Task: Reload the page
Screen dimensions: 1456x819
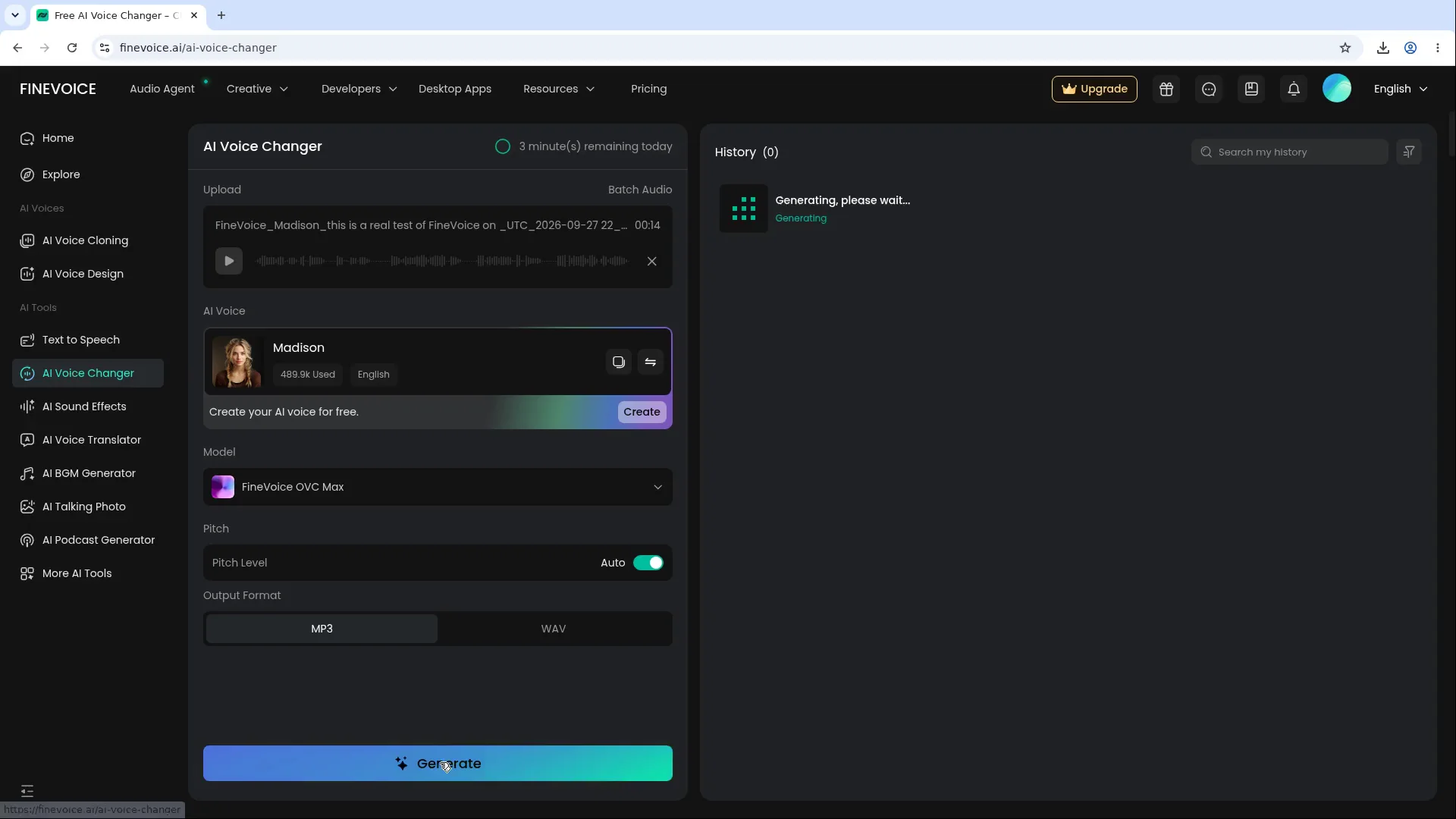Action: pos(72,48)
